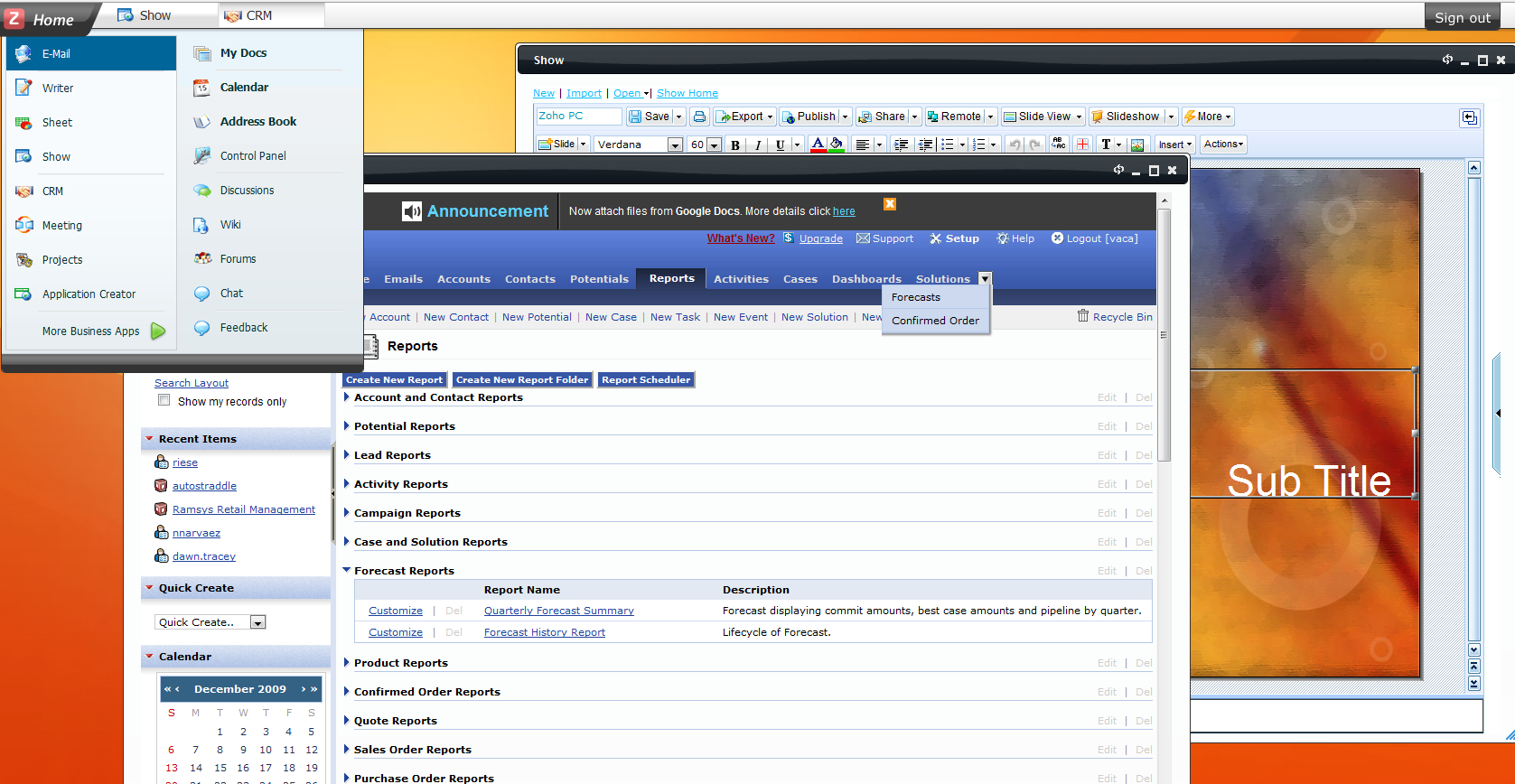Open the Verdana font dropdown
The image size is (1515, 784).
click(675, 145)
